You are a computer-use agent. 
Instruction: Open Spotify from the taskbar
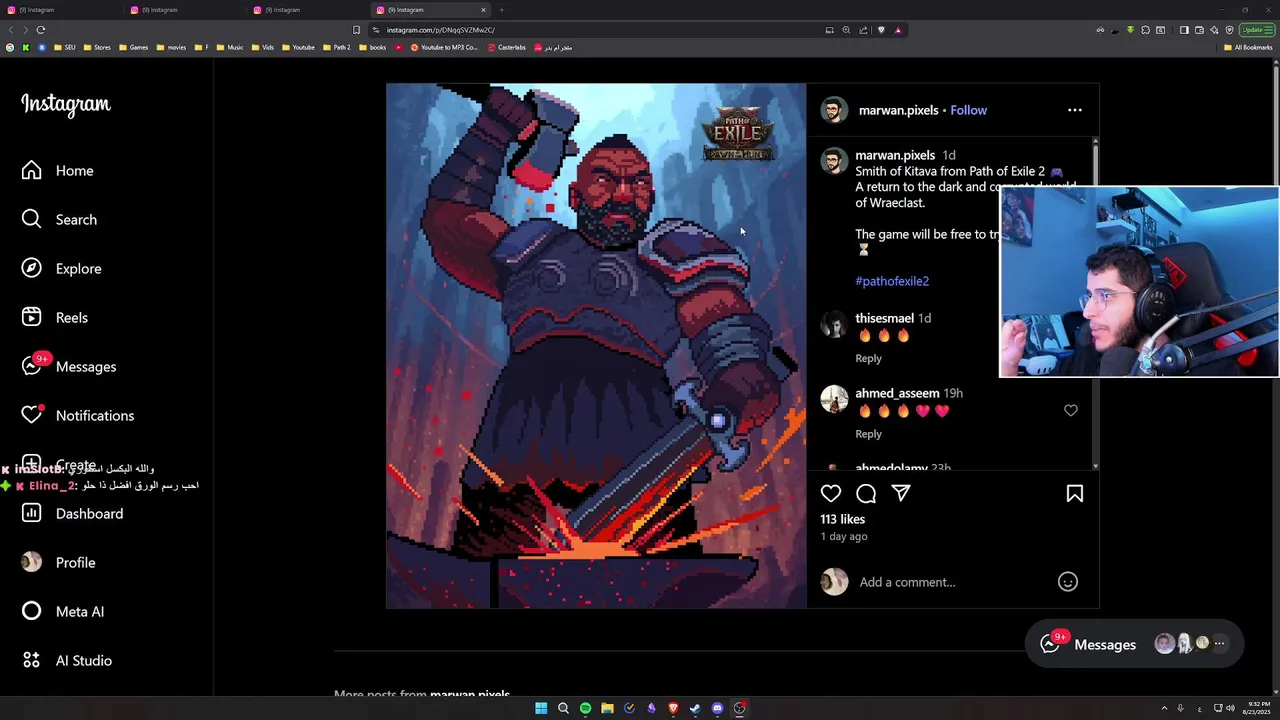coord(585,708)
